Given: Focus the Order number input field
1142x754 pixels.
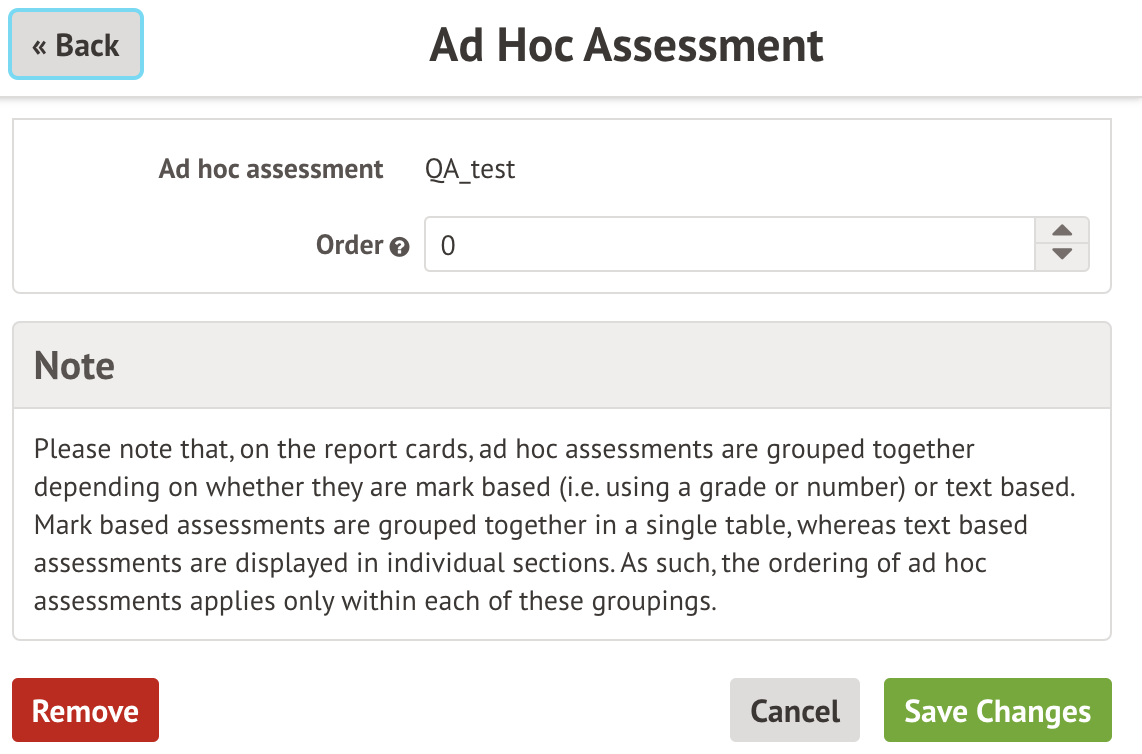Looking at the screenshot, I should 728,245.
